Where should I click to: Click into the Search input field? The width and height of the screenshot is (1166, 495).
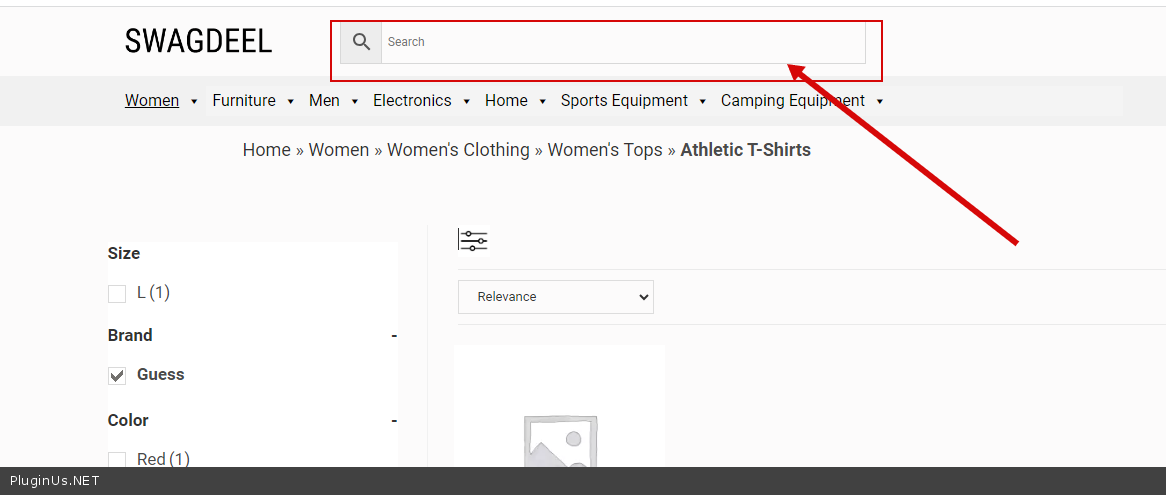(622, 42)
